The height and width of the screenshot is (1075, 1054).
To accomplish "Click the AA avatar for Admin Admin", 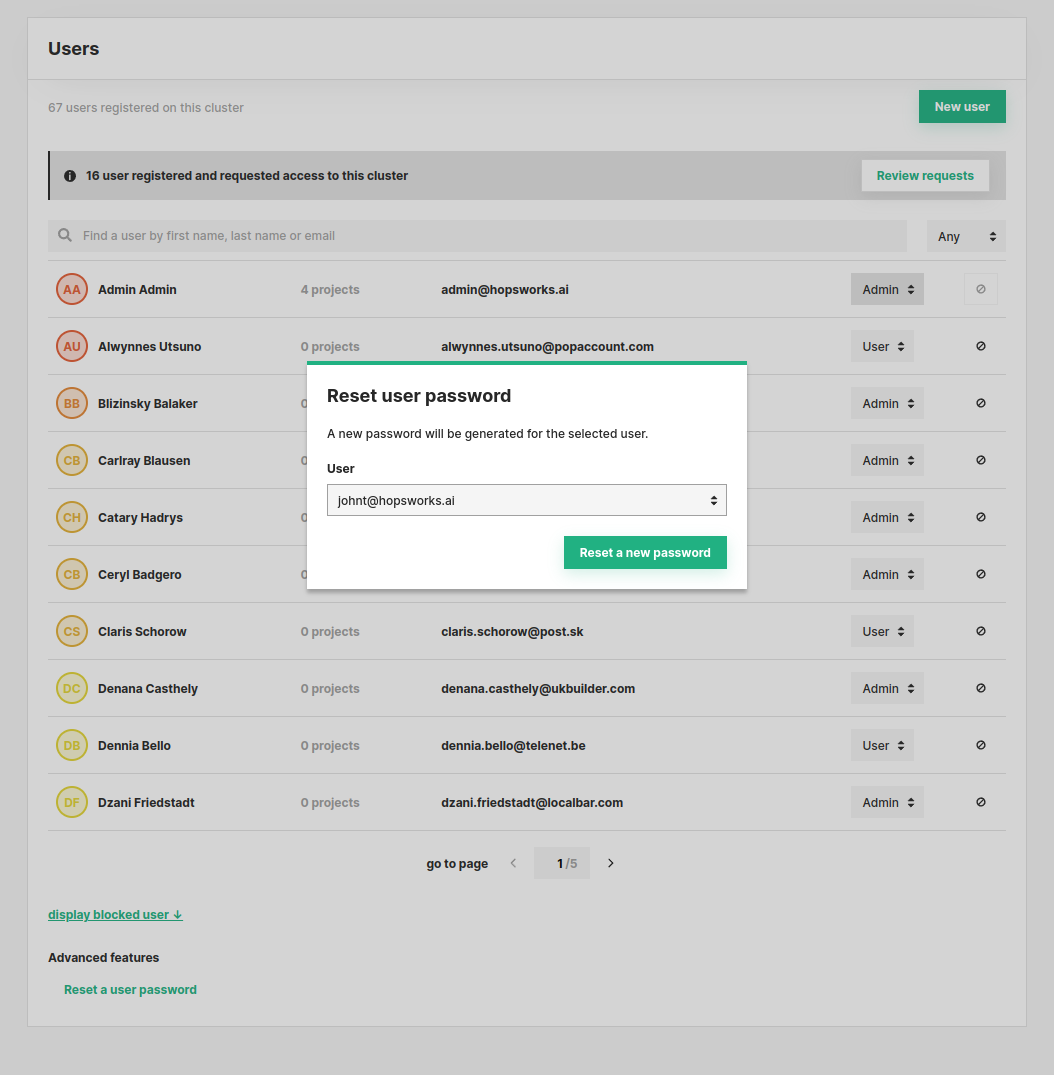I will (x=71, y=289).
